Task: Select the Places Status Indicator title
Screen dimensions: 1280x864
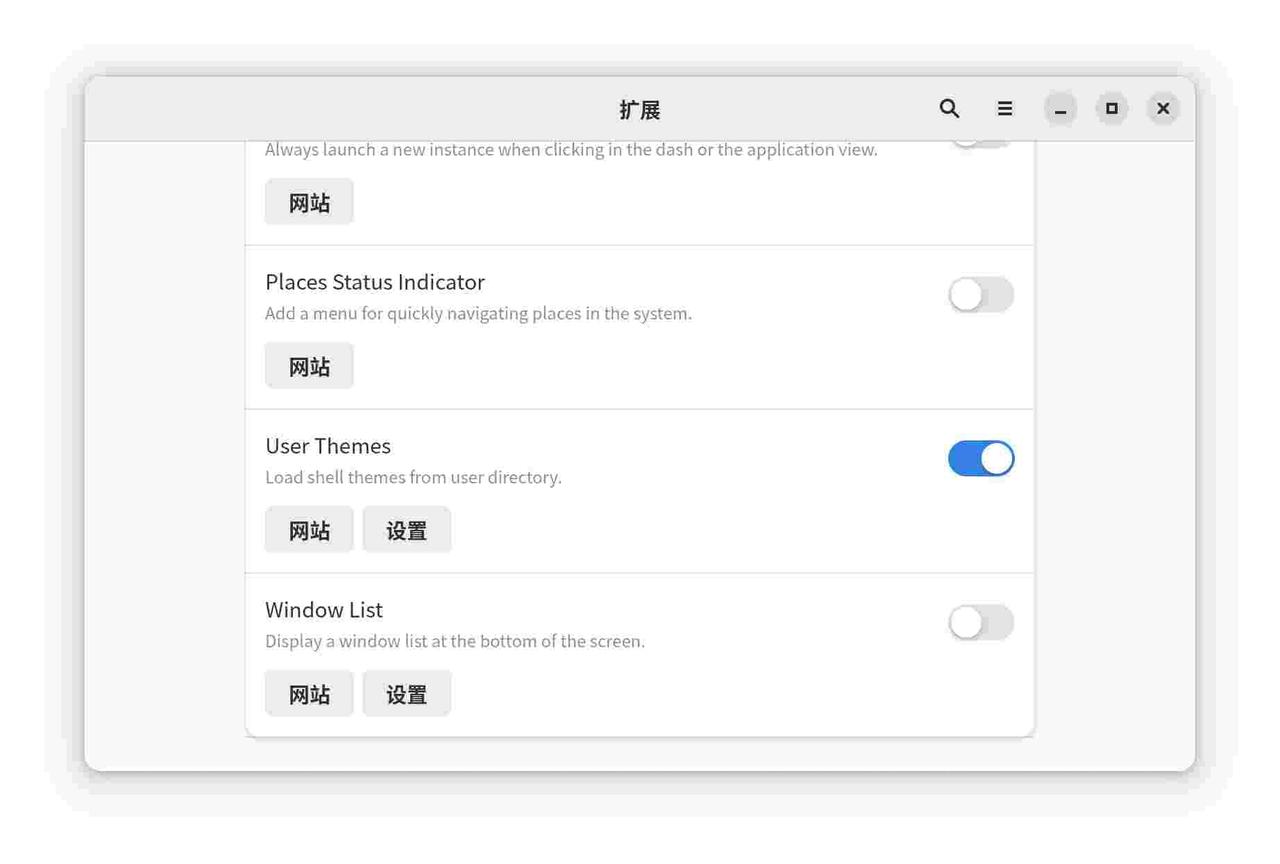Action: click(374, 282)
